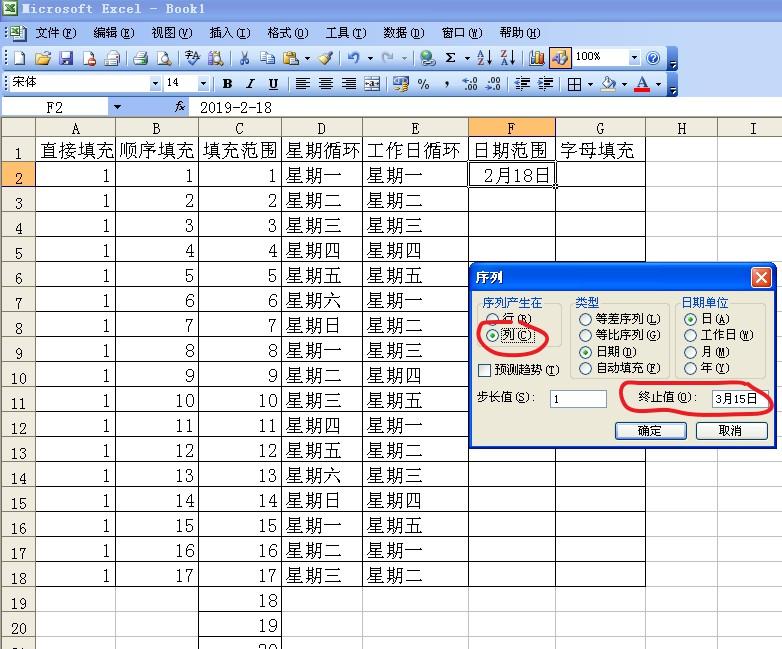The width and height of the screenshot is (782, 649).
Task: Close the 序列 dialog
Action: [x=761, y=277]
